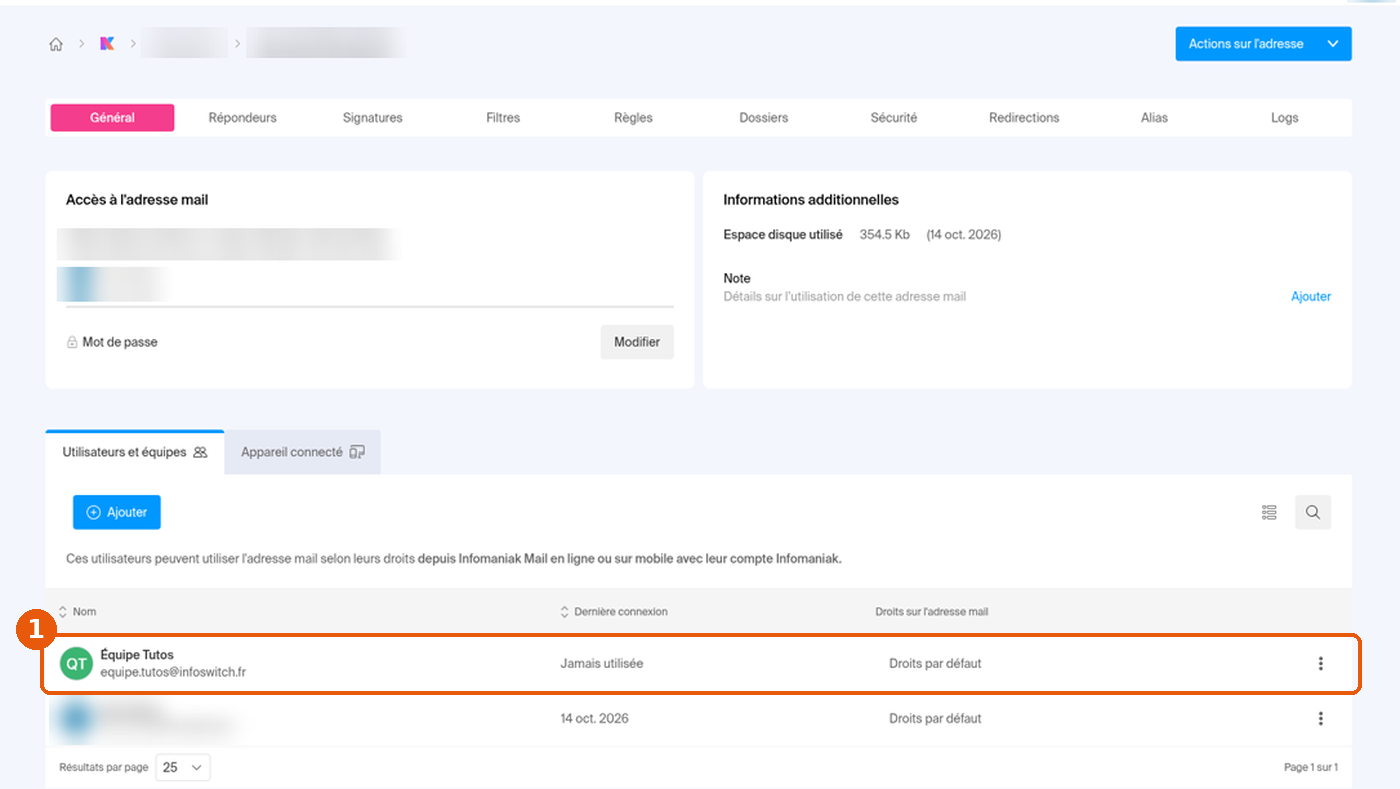
Task: Open three-dot menu for Équipe Tutos
Action: pos(1321,663)
